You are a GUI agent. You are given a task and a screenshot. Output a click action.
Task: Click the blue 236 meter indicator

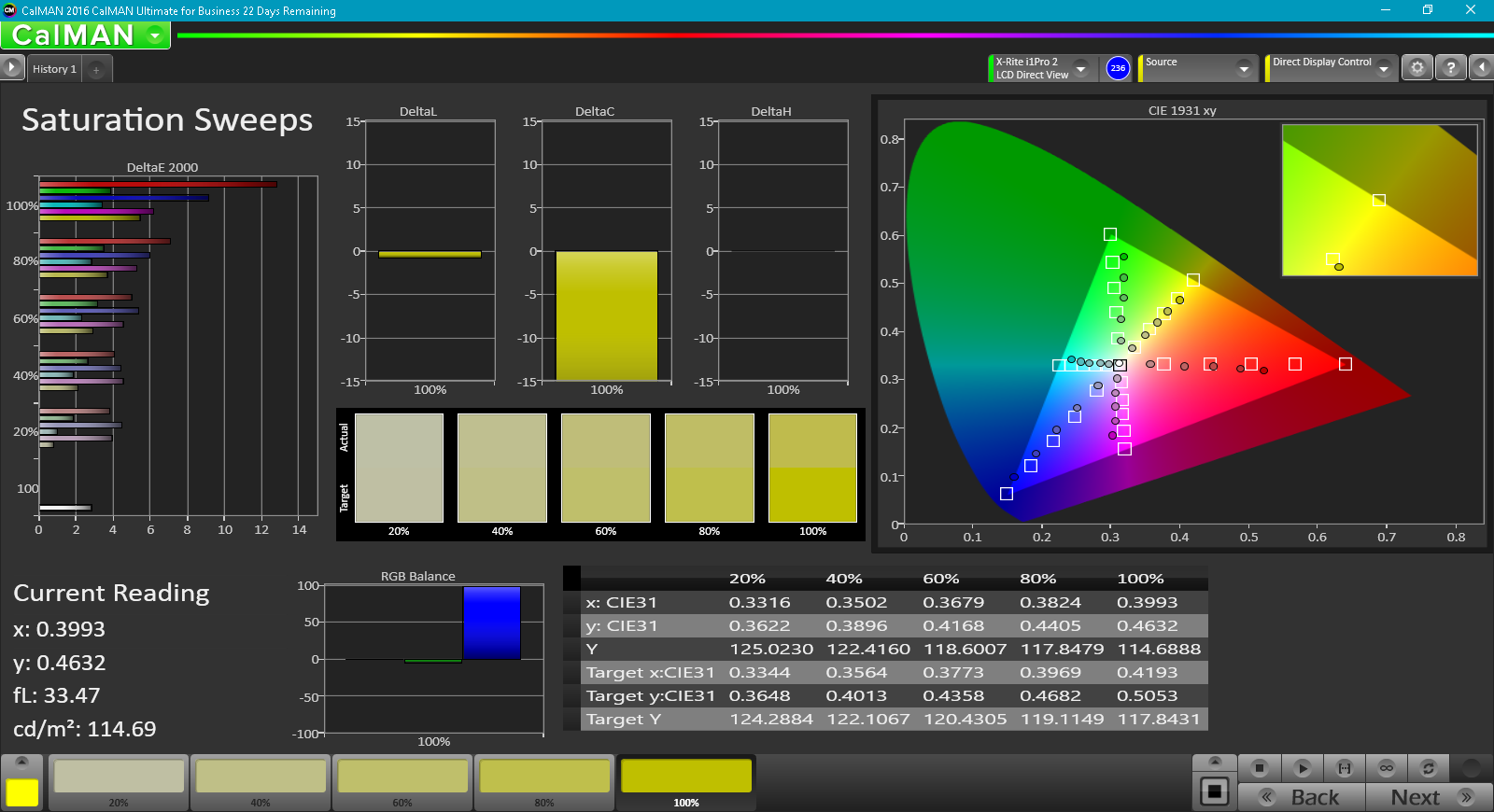point(1118,68)
